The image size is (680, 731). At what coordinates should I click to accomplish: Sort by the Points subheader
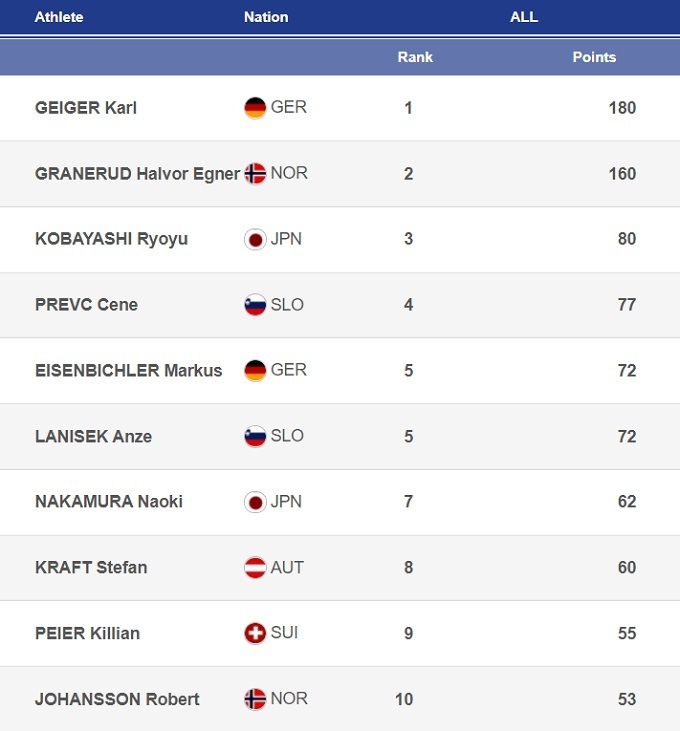tap(594, 57)
